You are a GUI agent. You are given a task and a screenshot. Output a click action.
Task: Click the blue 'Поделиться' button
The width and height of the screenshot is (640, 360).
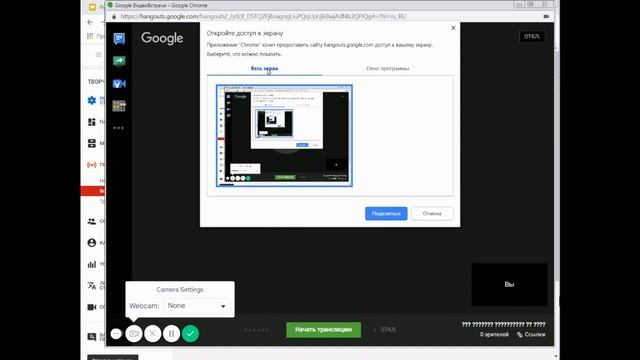pyautogui.click(x=386, y=213)
